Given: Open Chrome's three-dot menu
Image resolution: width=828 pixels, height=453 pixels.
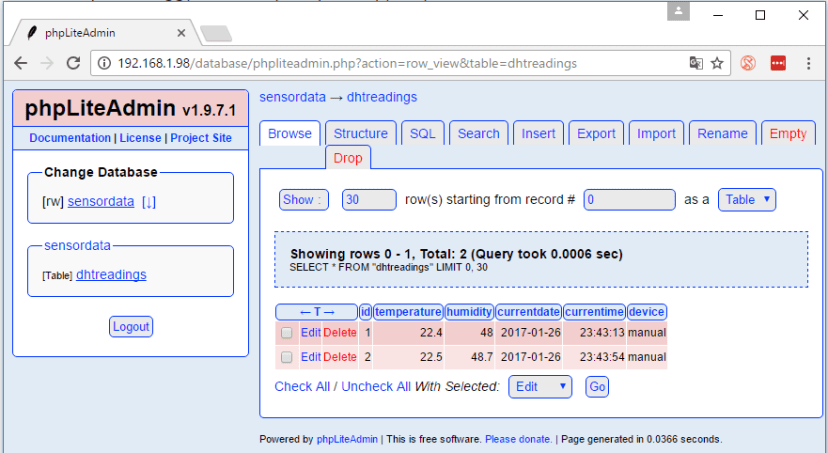Looking at the screenshot, I should pyautogui.click(x=808, y=63).
